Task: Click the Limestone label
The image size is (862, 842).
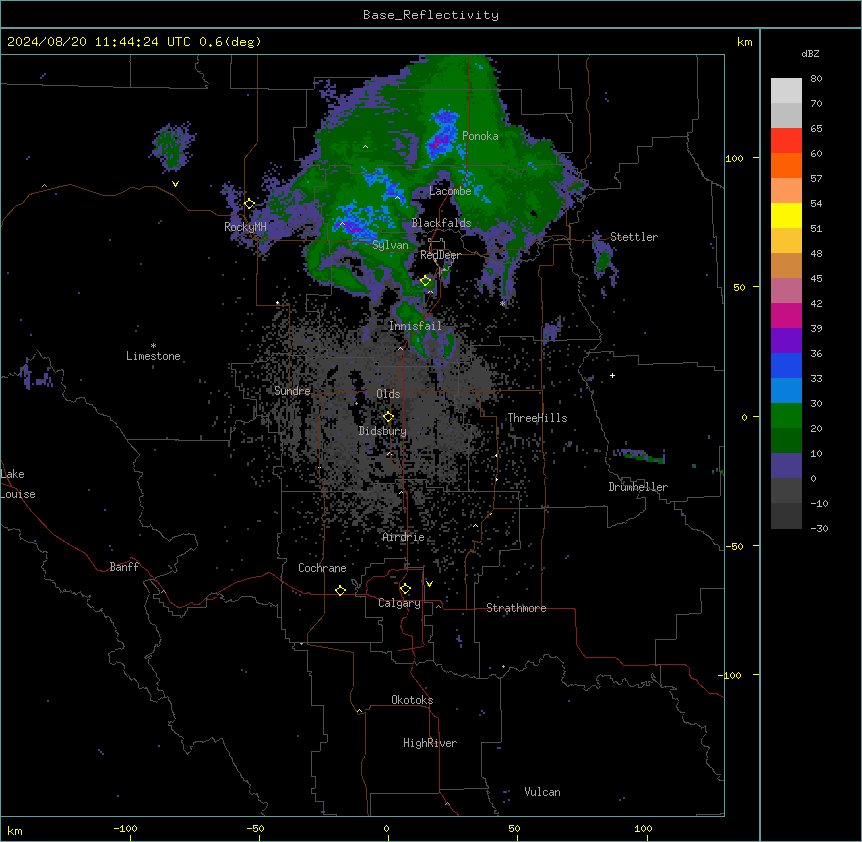Action: pos(153,356)
